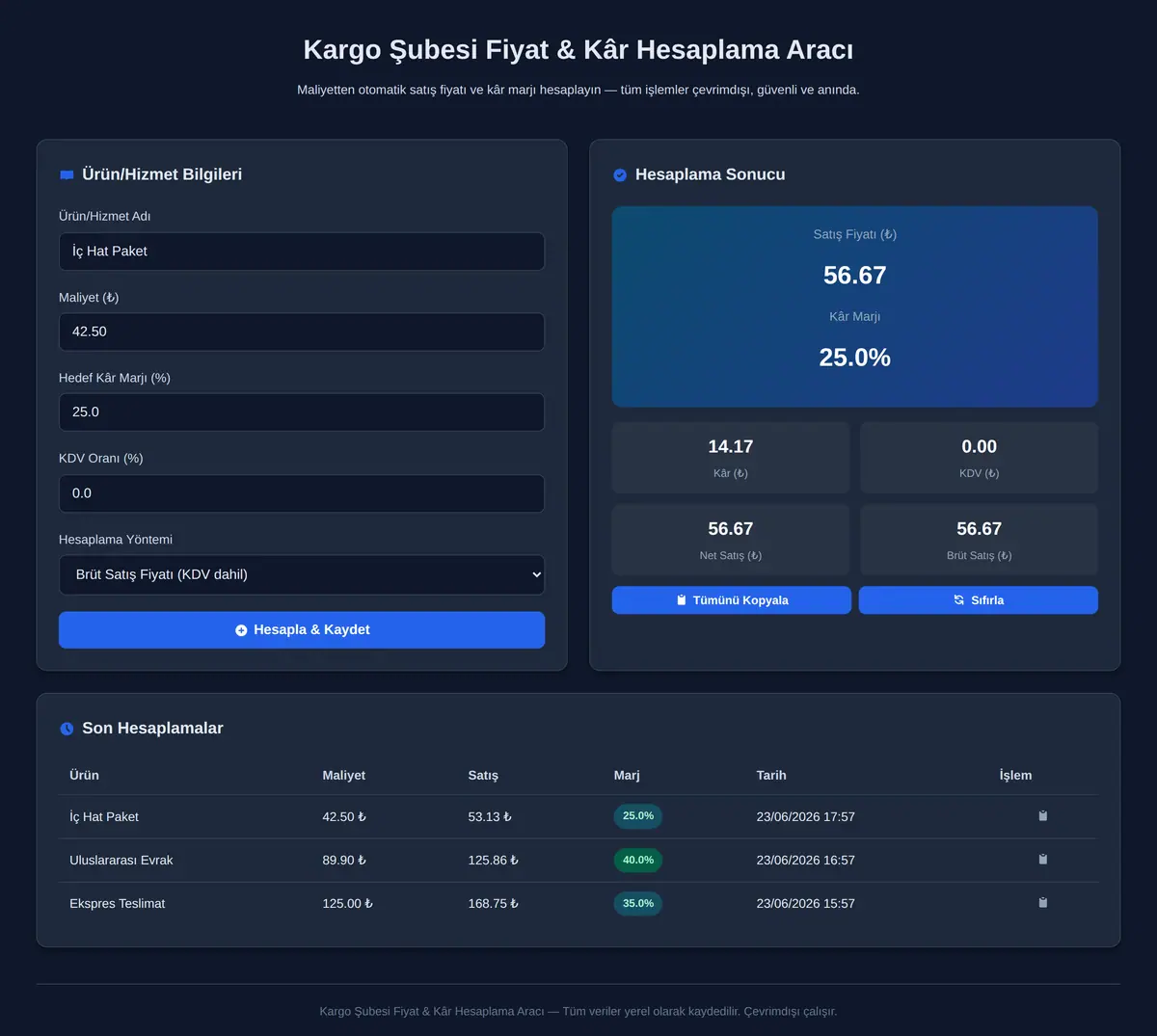Click the clock icon beside Son Hesaplamalar
This screenshot has height=1036, width=1157.
coord(67,729)
